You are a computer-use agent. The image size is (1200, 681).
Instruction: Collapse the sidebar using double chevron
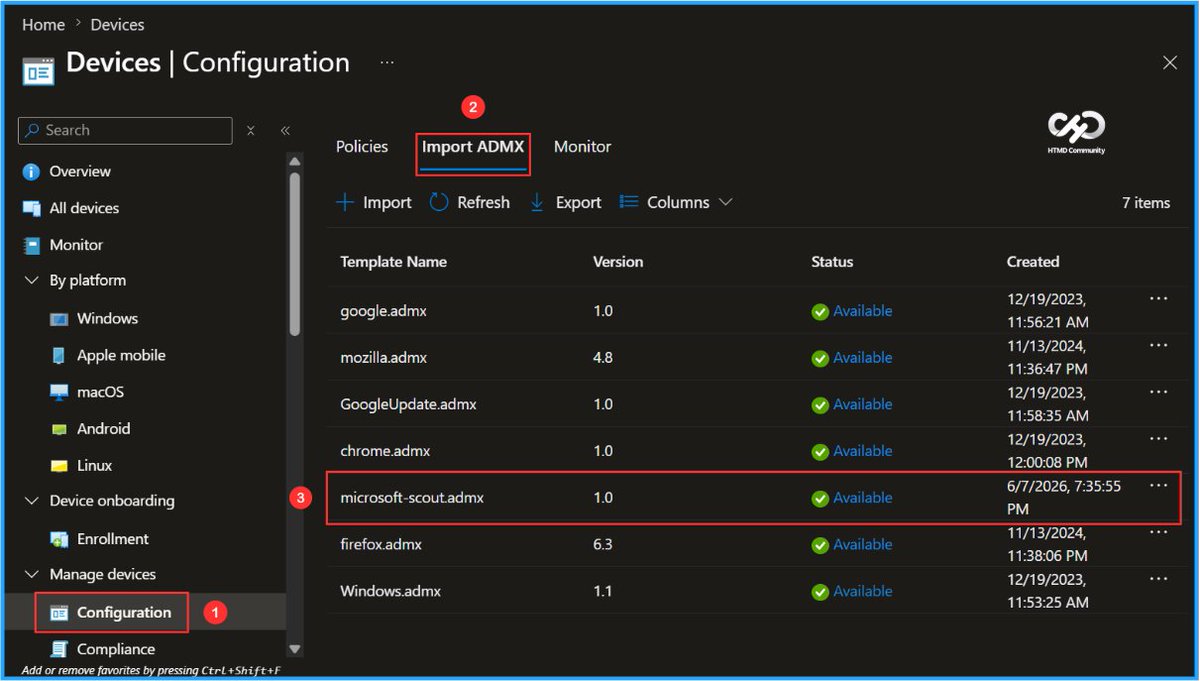[x=285, y=130]
